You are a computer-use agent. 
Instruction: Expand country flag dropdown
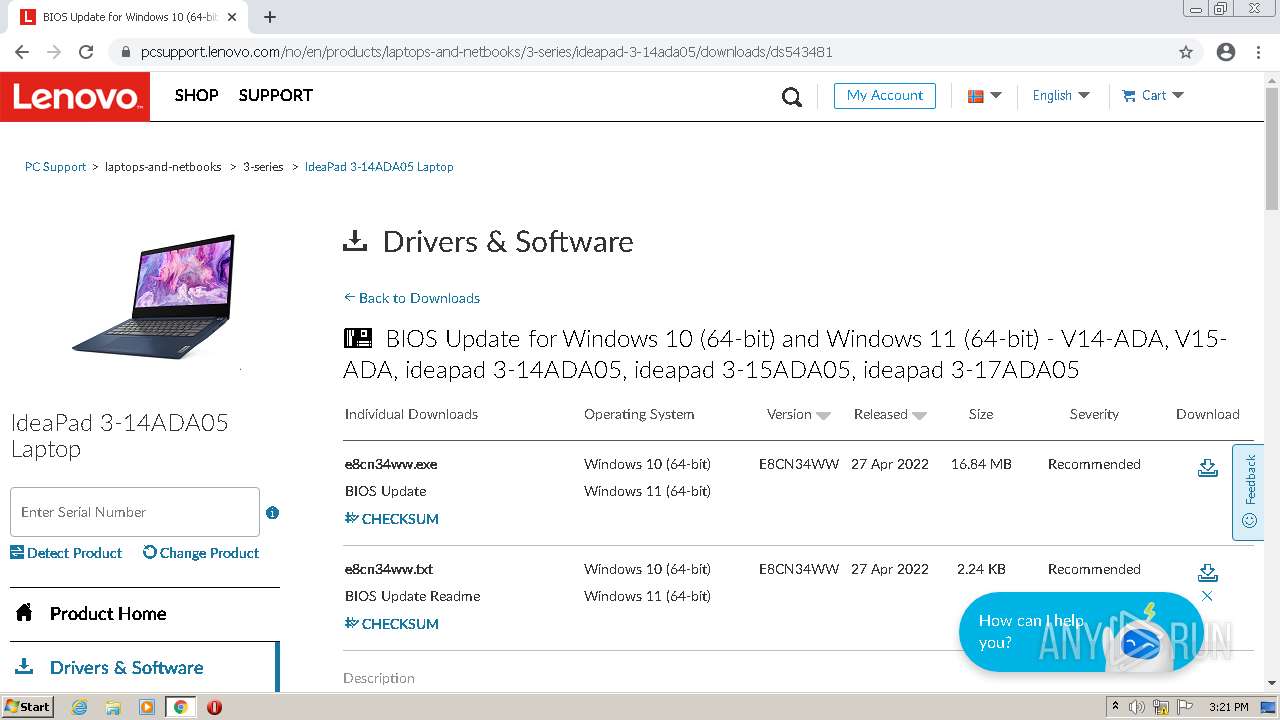point(985,96)
